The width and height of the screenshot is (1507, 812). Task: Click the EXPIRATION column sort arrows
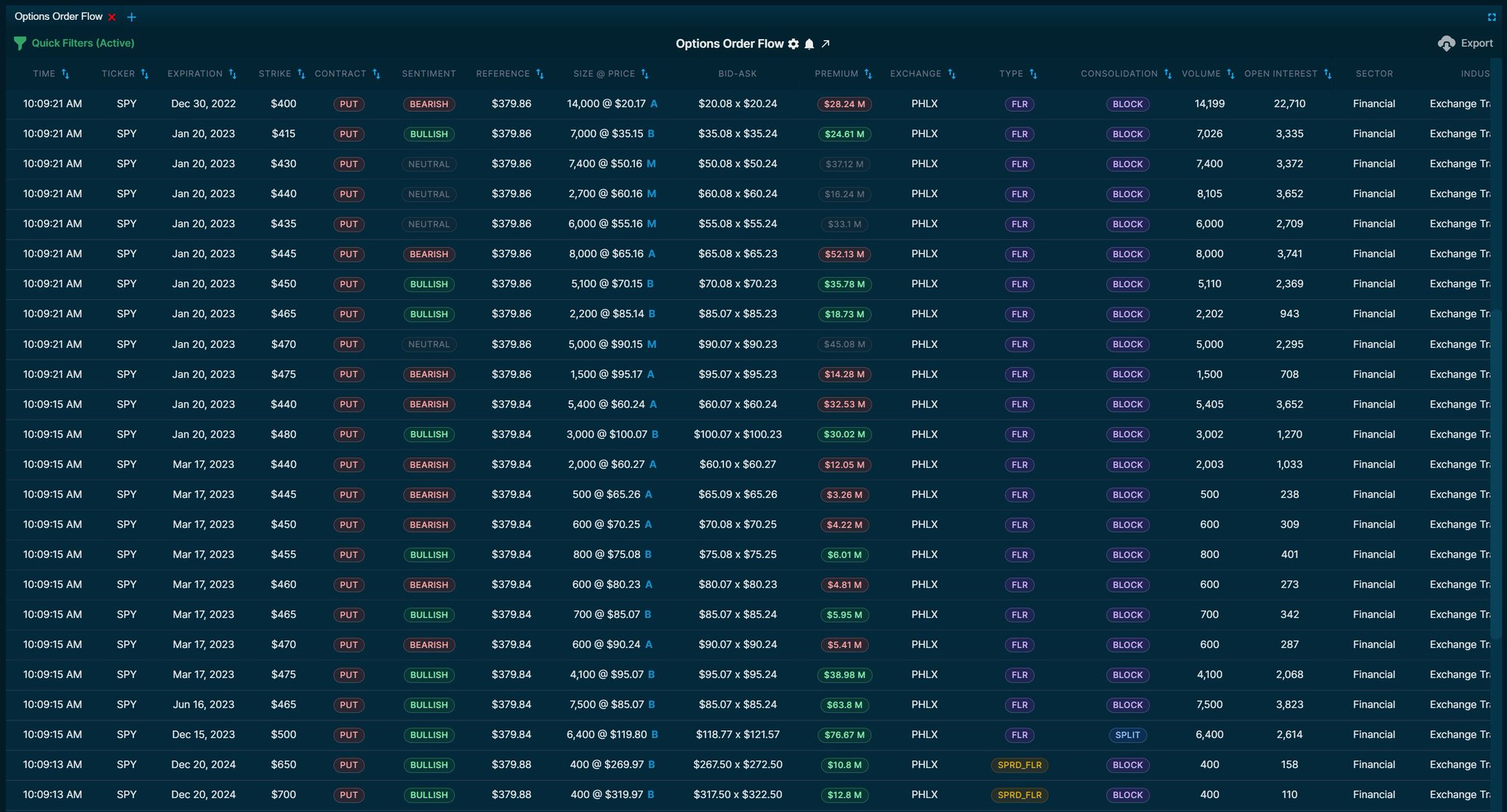point(233,74)
